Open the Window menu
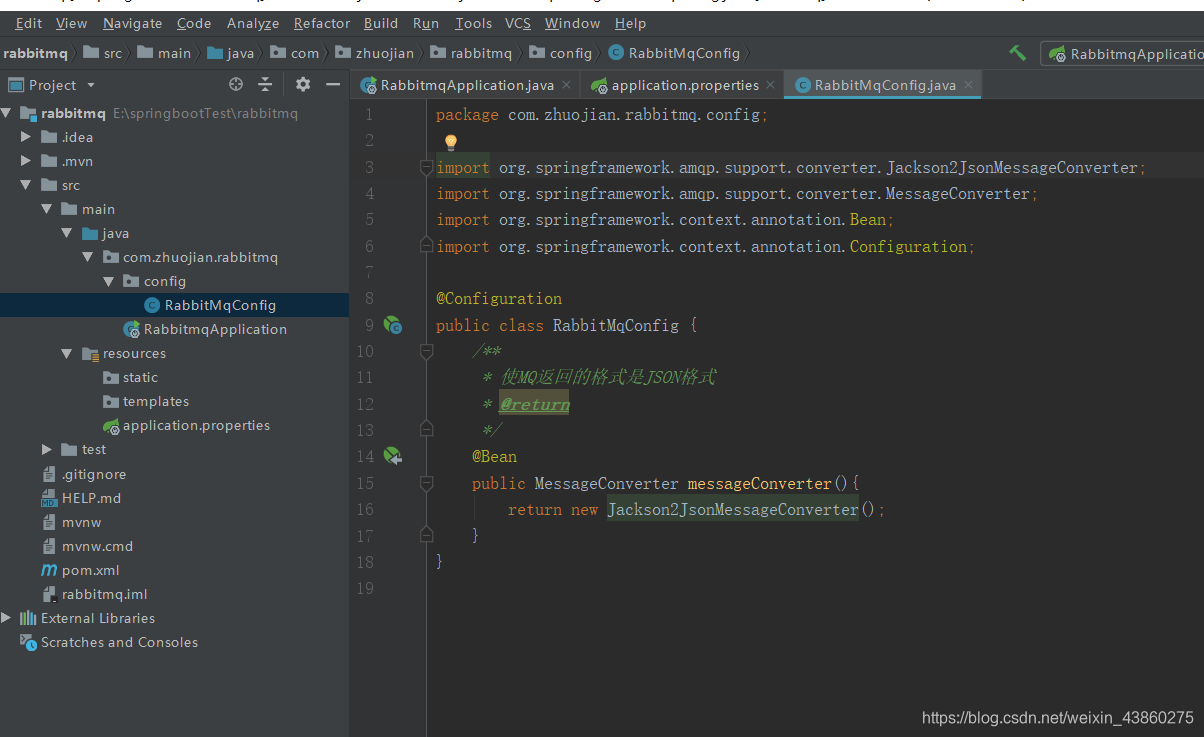This screenshot has height=737, width=1204. 573,23
